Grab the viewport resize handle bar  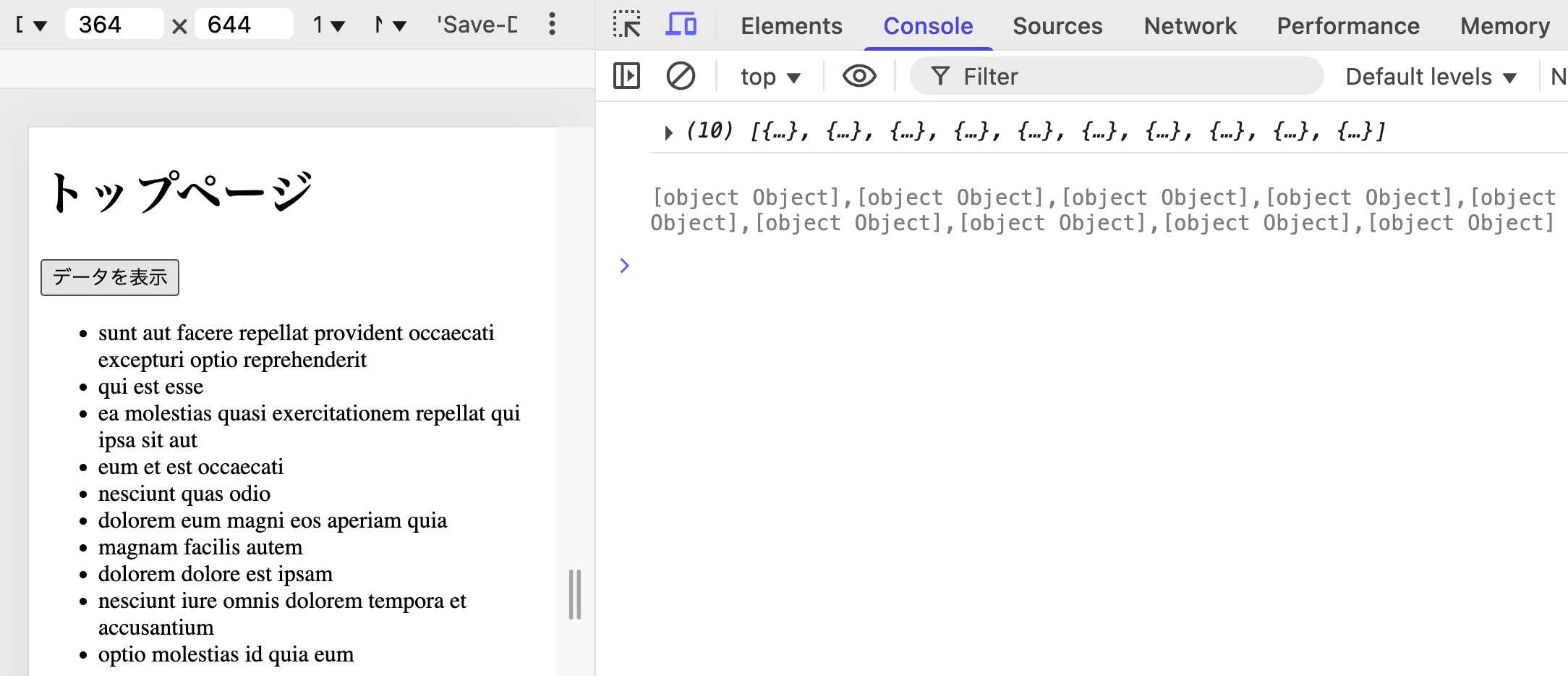coord(575,594)
